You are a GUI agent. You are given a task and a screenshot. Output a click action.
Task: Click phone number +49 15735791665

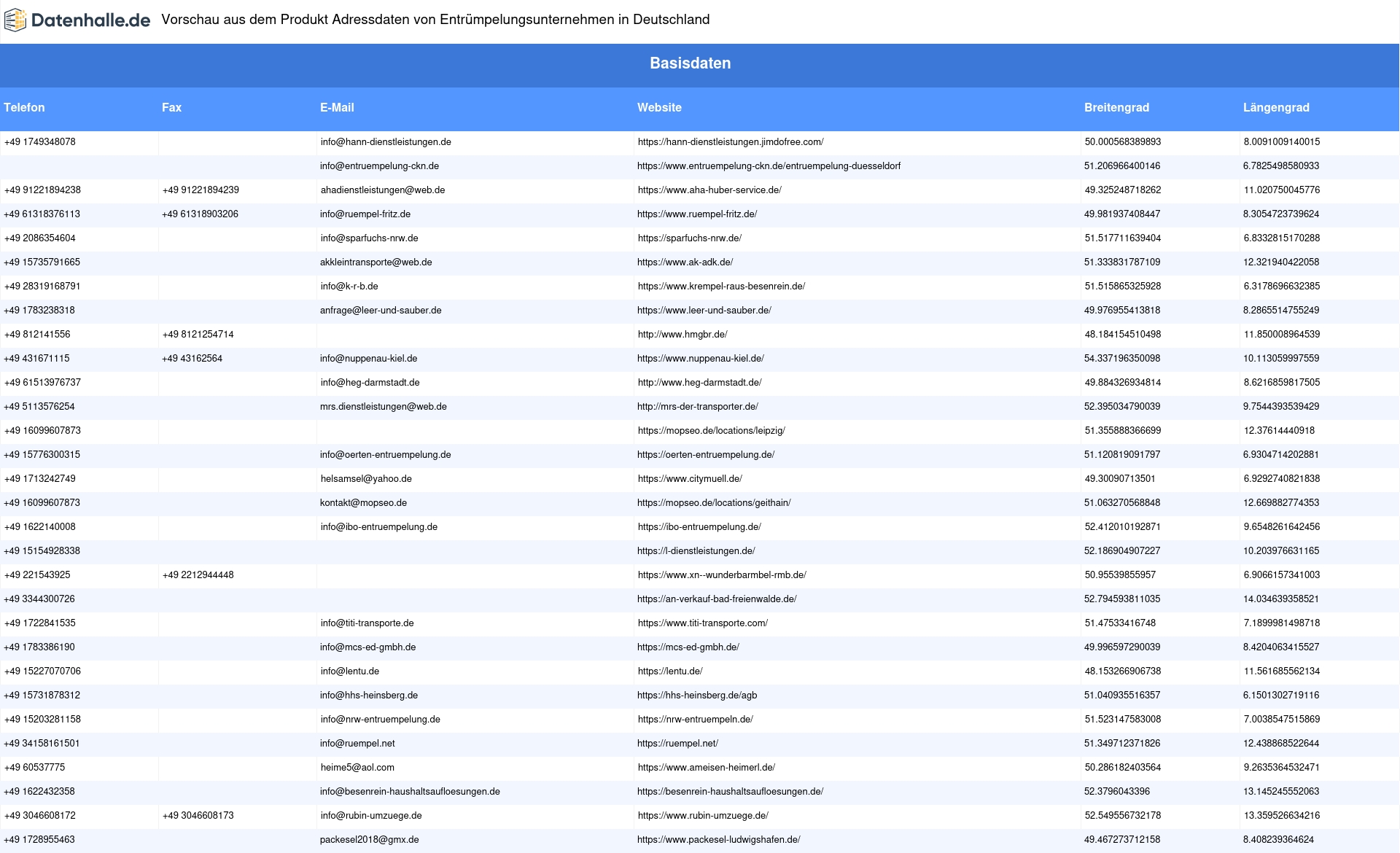click(x=42, y=262)
